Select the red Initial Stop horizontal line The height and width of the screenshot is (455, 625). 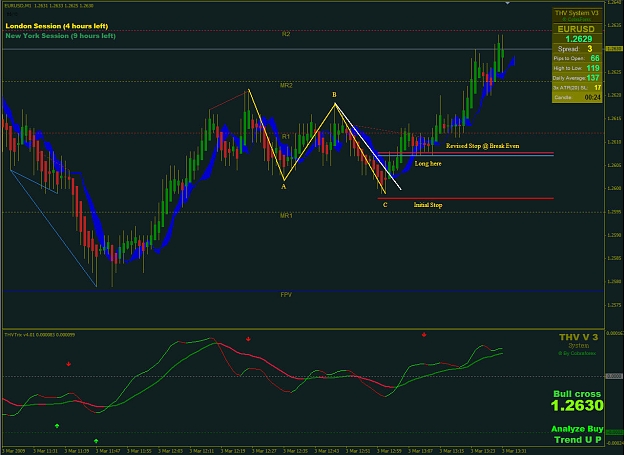(x=466, y=198)
